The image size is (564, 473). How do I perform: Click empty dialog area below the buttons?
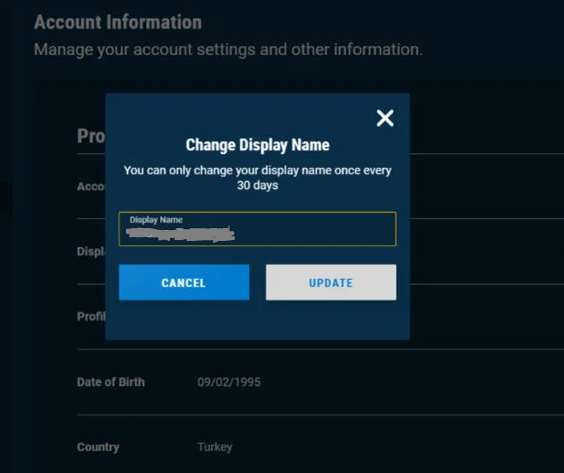coord(258,319)
